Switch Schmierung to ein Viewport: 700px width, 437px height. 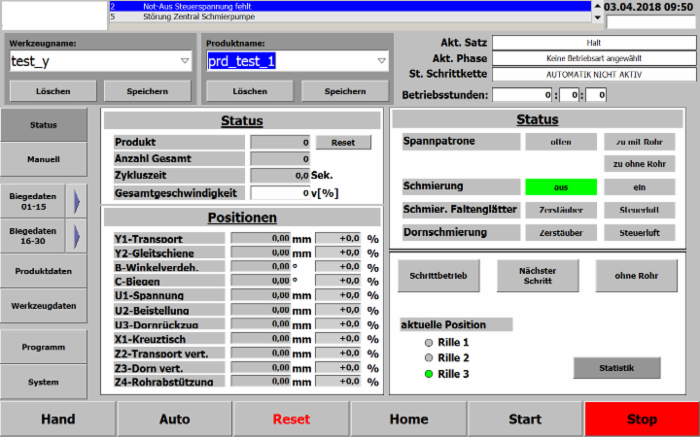(x=639, y=187)
